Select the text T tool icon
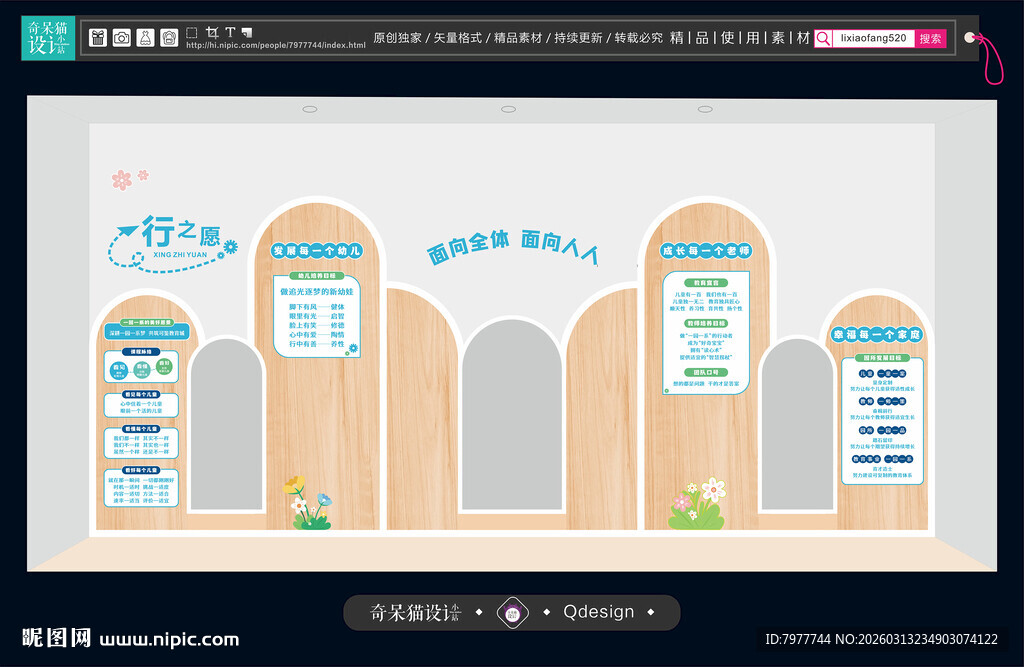This screenshot has height=667, width=1024. (230, 32)
